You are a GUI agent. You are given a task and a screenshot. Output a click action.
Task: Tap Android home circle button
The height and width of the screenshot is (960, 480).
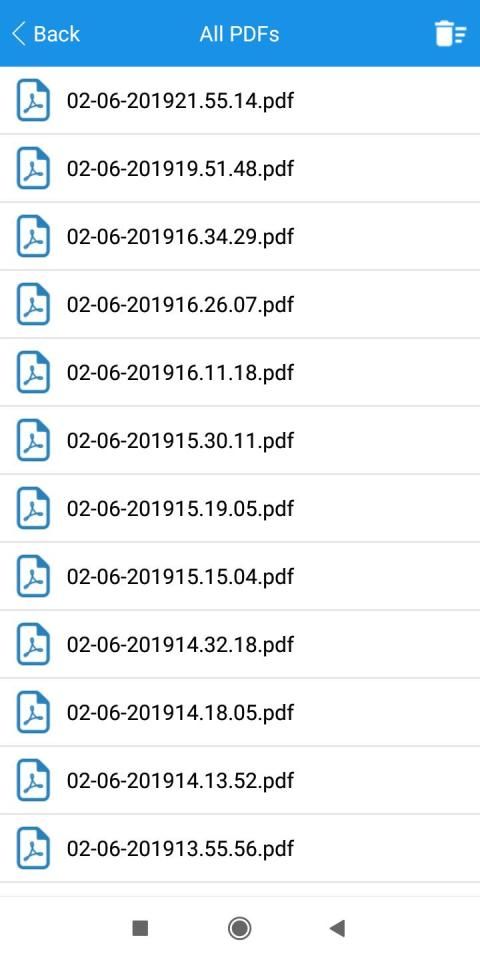click(239, 928)
